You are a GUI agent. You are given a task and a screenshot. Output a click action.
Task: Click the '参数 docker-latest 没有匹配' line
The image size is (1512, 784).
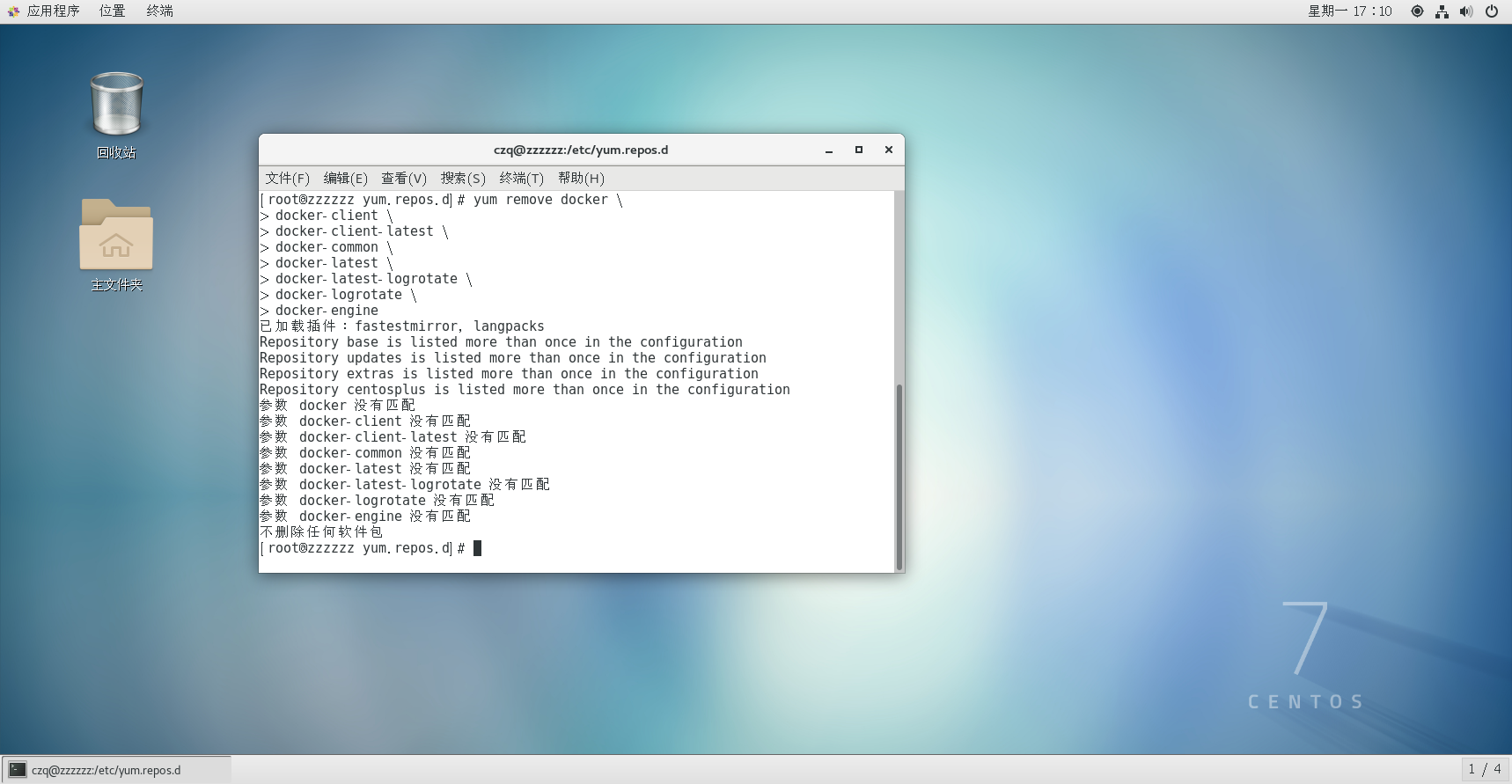(x=365, y=469)
